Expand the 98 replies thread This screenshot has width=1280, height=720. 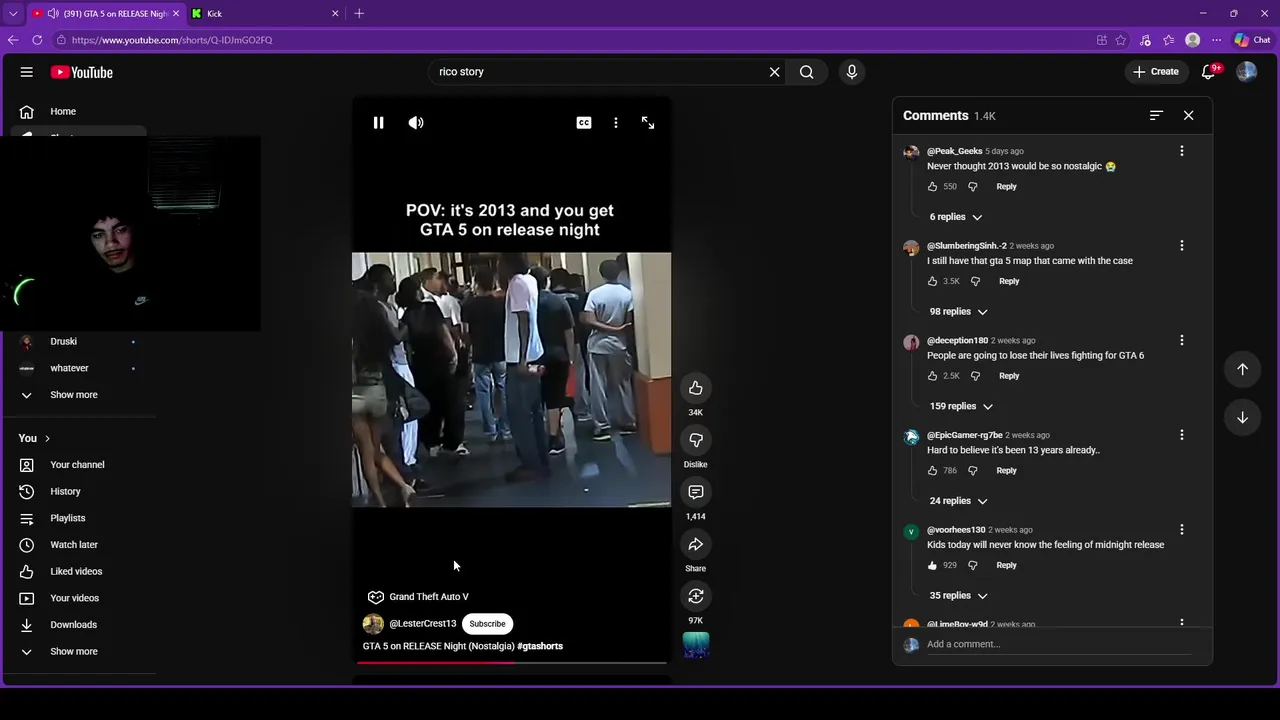coord(958,312)
